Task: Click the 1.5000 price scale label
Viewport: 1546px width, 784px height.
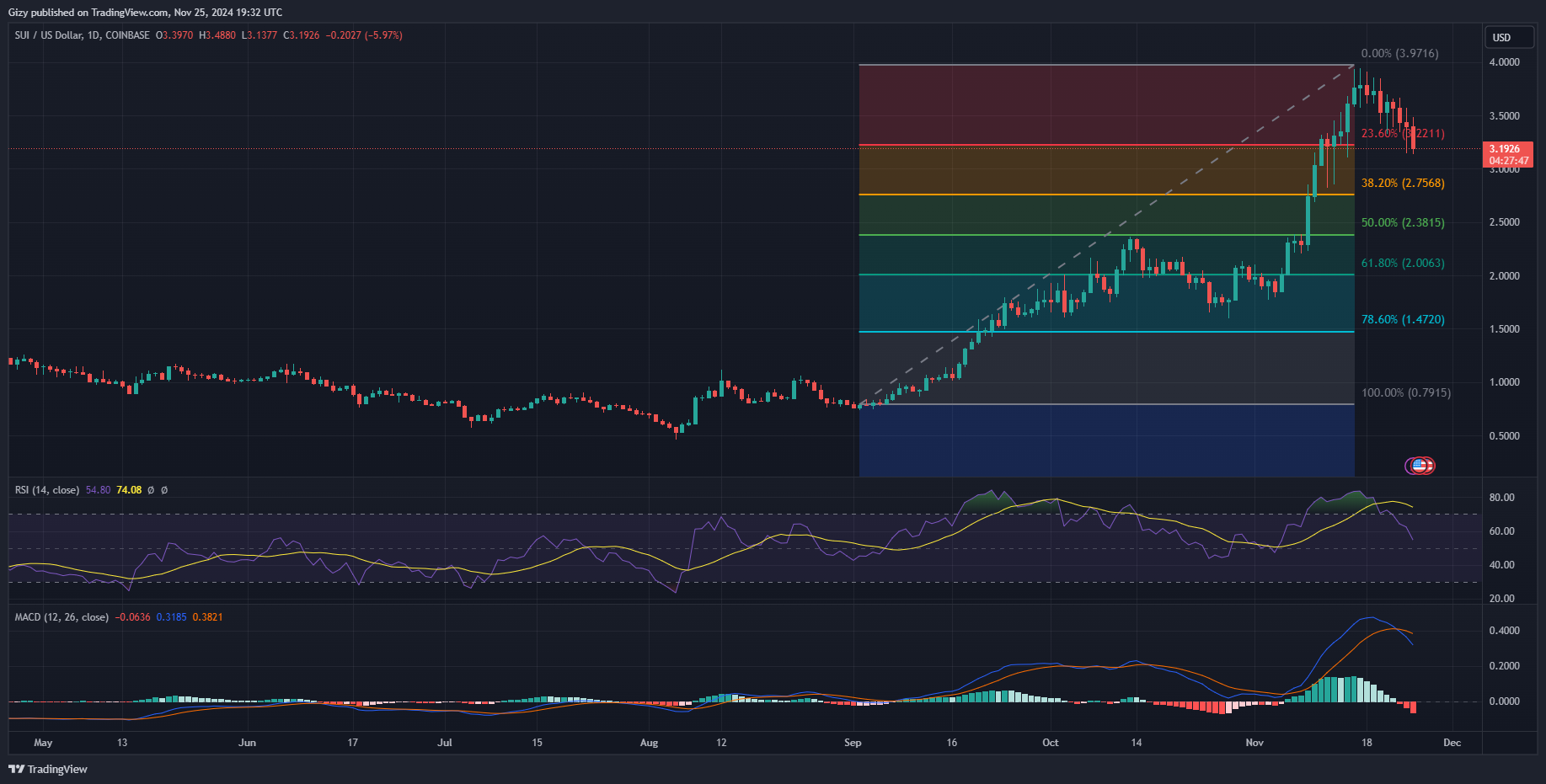Action: coord(1504,329)
